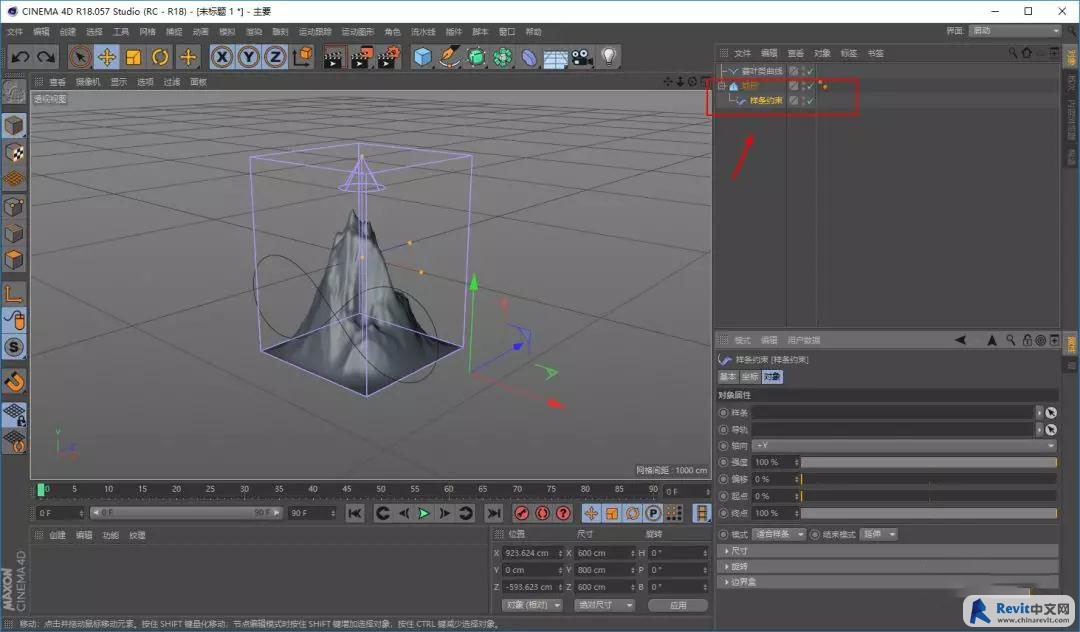Toggle the X axis lock
The height and width of the screenshot is (632, 1080).
point(222,57)
